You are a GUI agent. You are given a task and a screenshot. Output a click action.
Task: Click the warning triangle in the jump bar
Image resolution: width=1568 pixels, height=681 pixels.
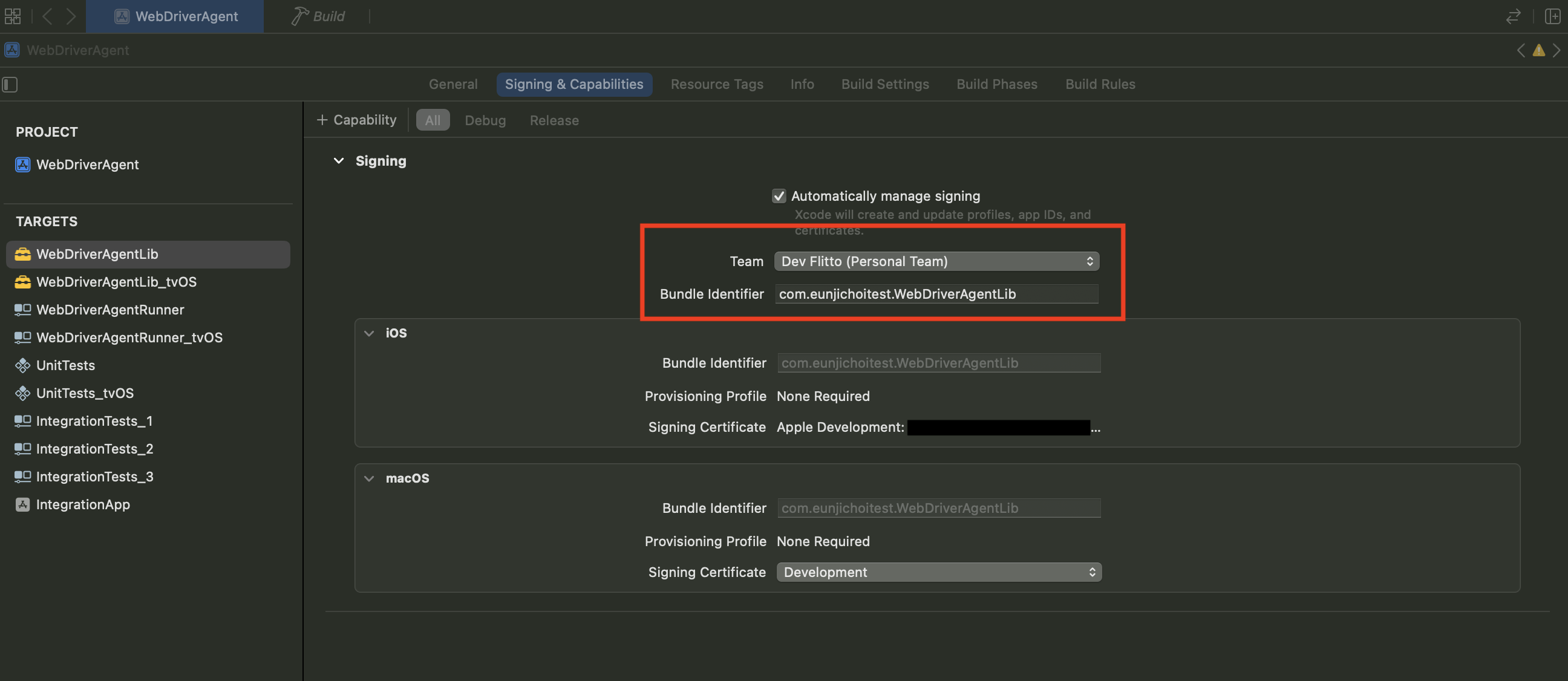click(1539, 51)
